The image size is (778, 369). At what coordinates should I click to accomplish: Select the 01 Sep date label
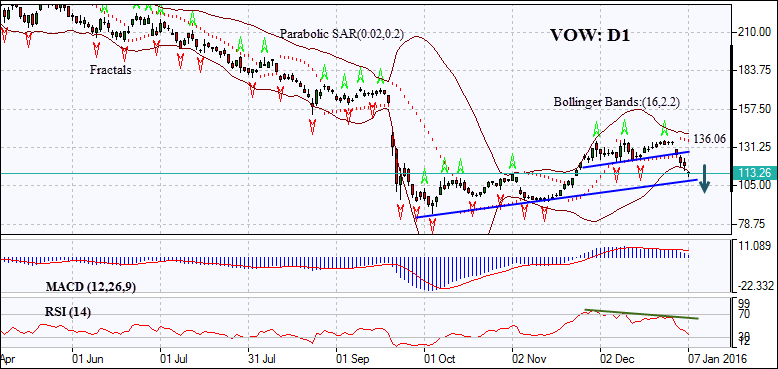354,358
